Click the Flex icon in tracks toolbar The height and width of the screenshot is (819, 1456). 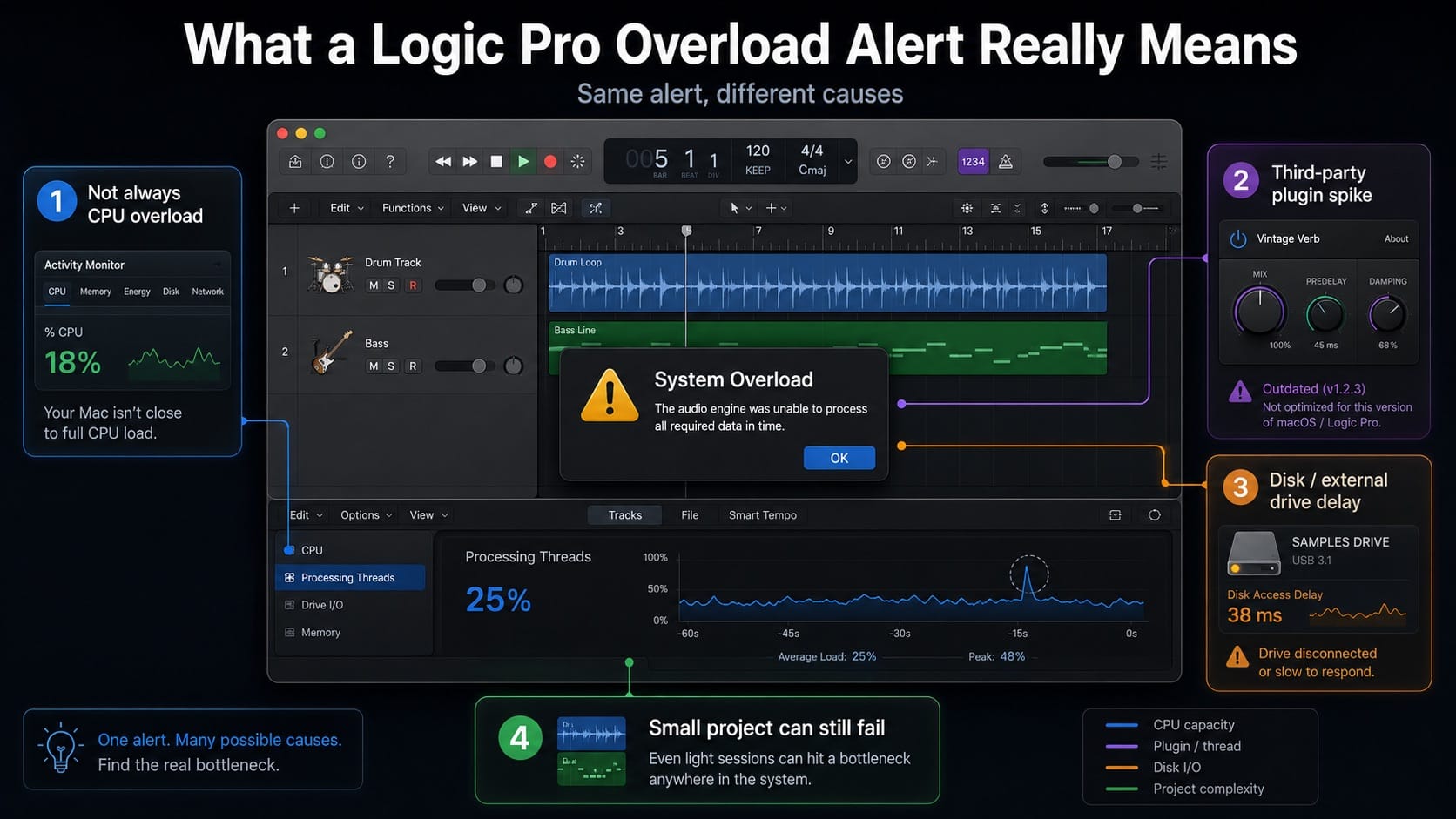point(559,208)
